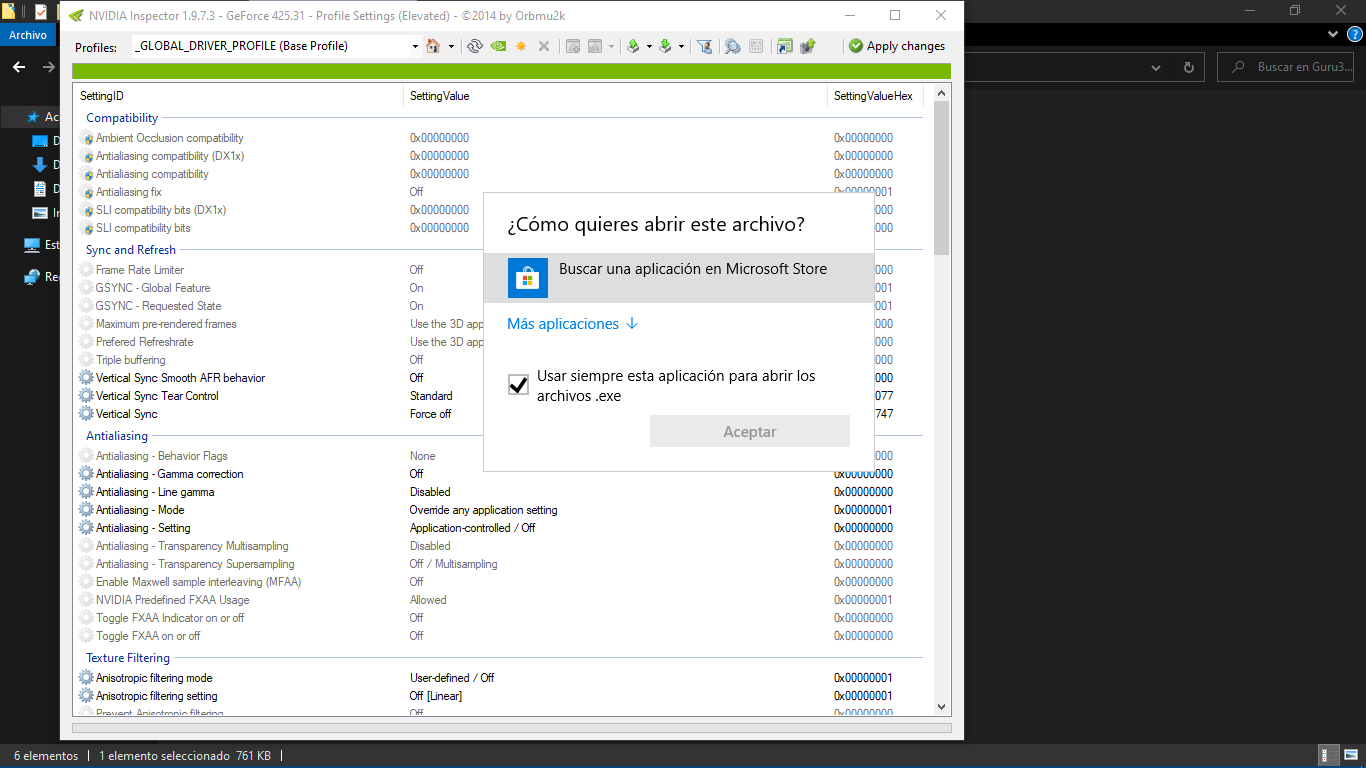This screenshot has width=1366, height=768.
Task: Switch Explorer to details view icon
Action: point(1329,756)
